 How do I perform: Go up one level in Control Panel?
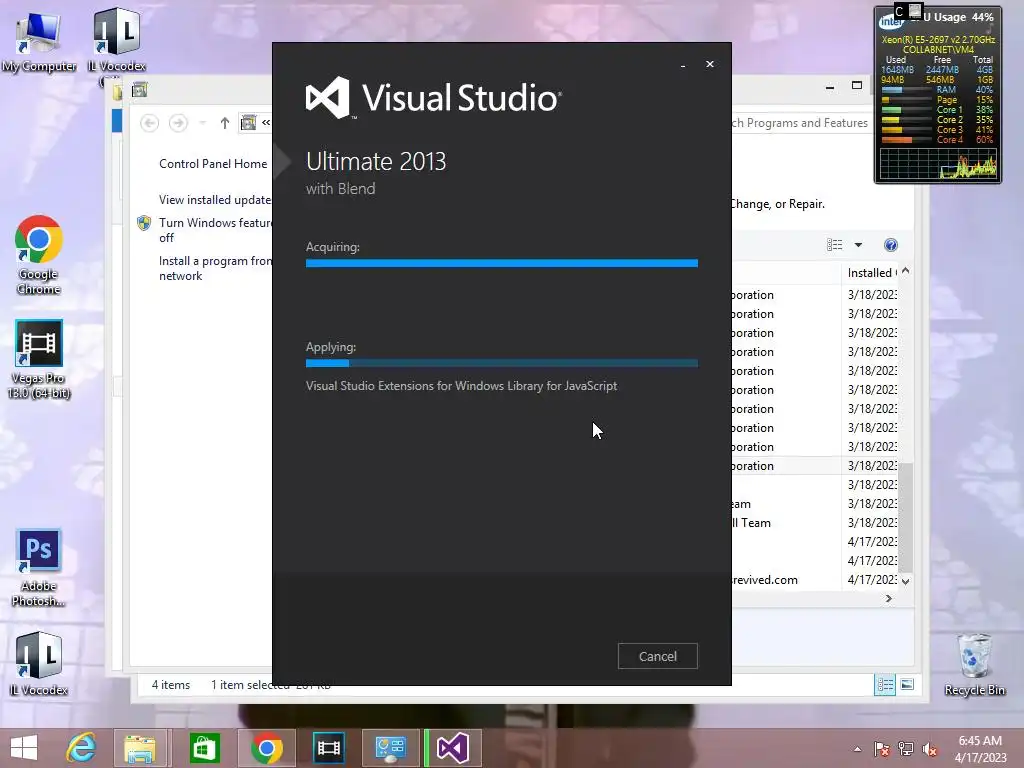click(x=225, y=123)
